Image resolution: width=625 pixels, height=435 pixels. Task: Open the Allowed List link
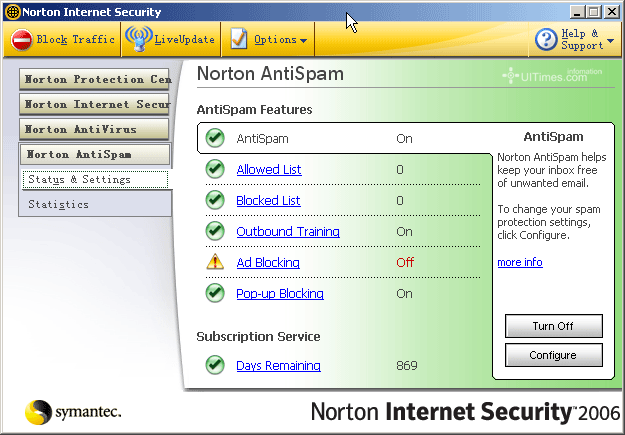(269, 169)
